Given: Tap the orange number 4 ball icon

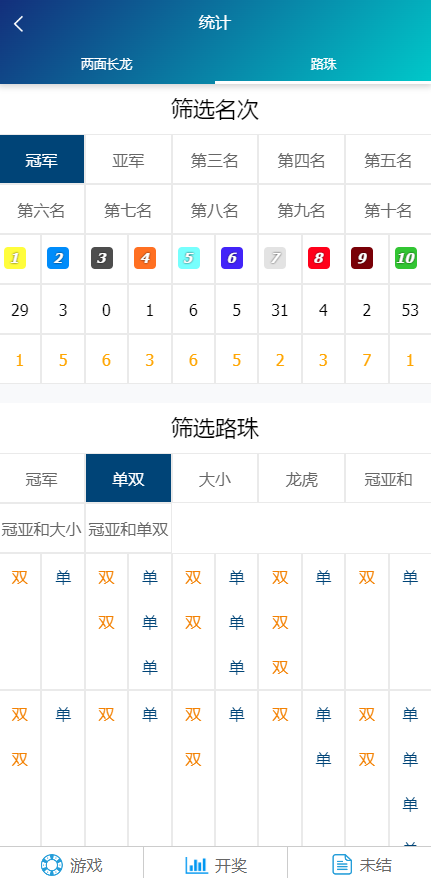Looking at the screenshot, I should tap(145, 258).
